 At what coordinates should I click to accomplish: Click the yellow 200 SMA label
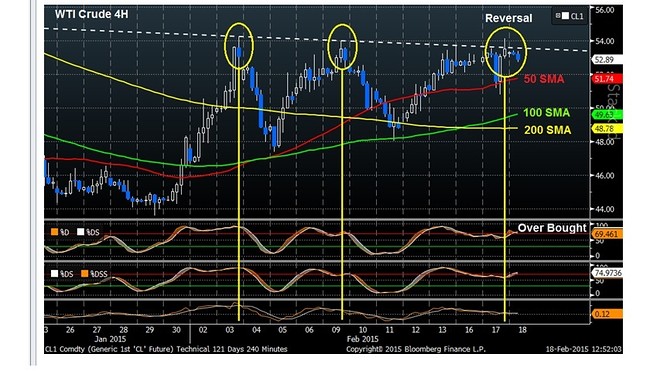coord(548,130)
